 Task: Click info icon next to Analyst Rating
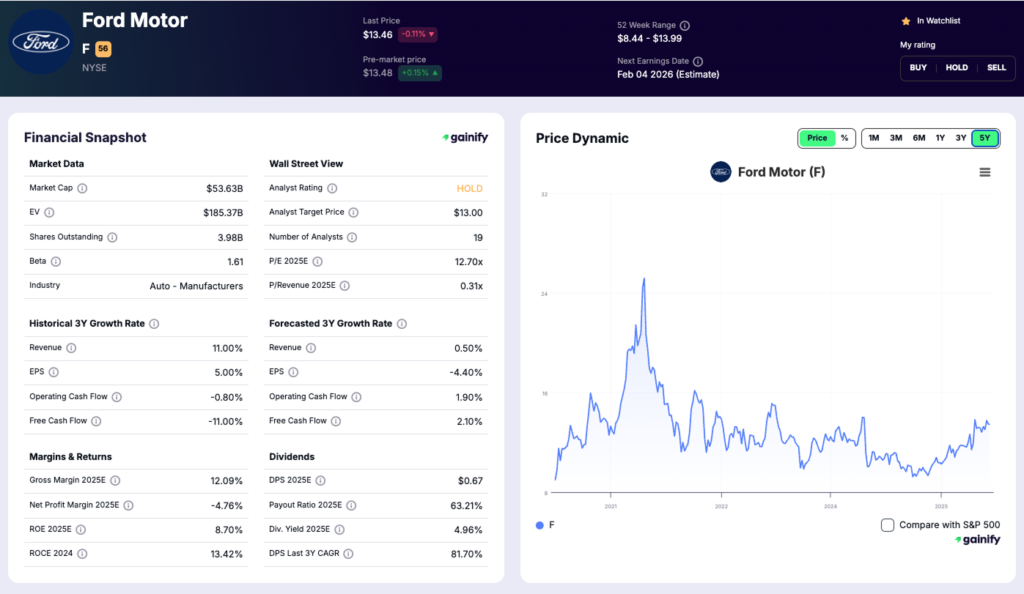point(332,188)
